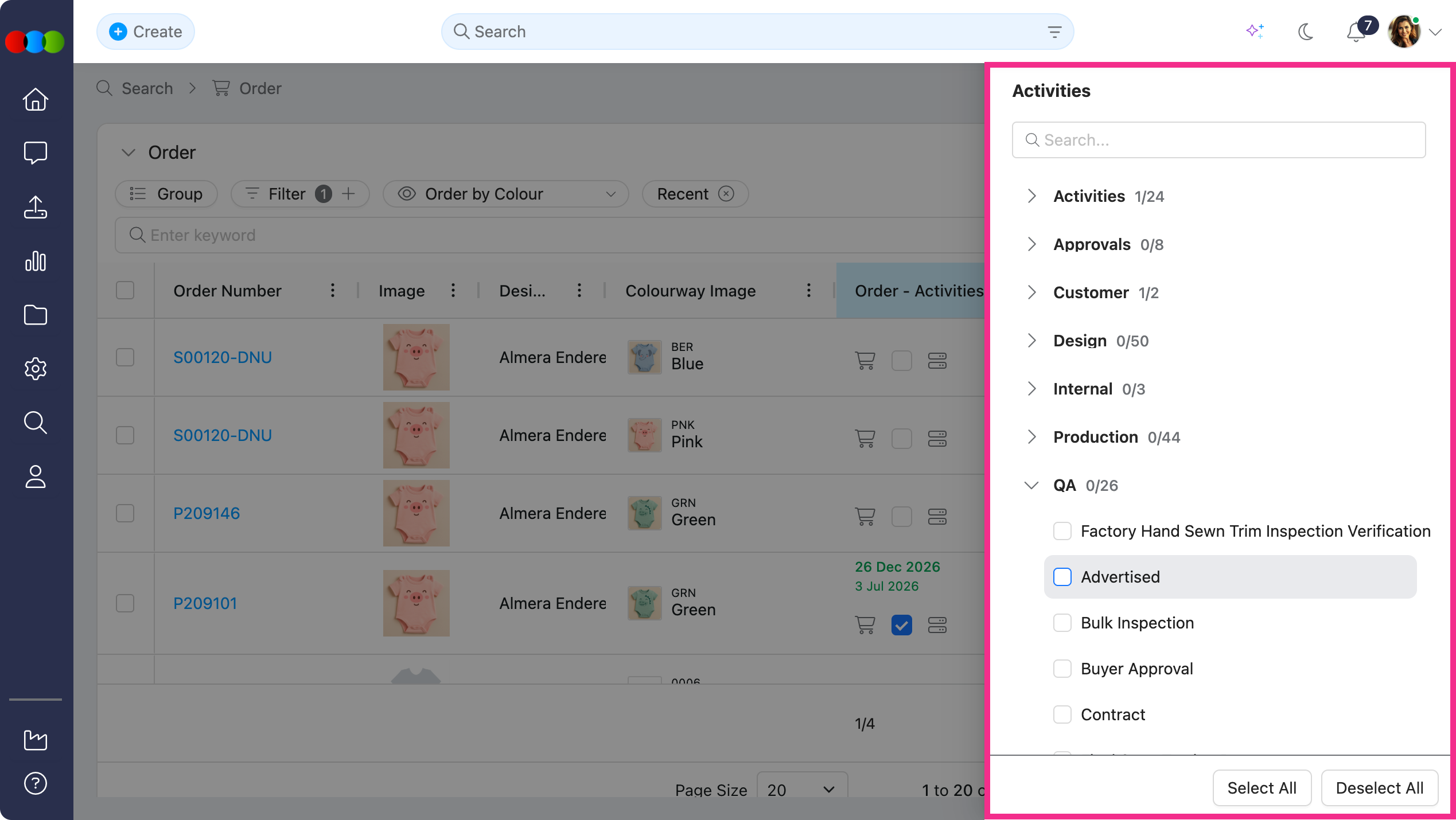Open the user profile sidebar icon
This screenshot has width=1456, height=820.
[36, 477]
